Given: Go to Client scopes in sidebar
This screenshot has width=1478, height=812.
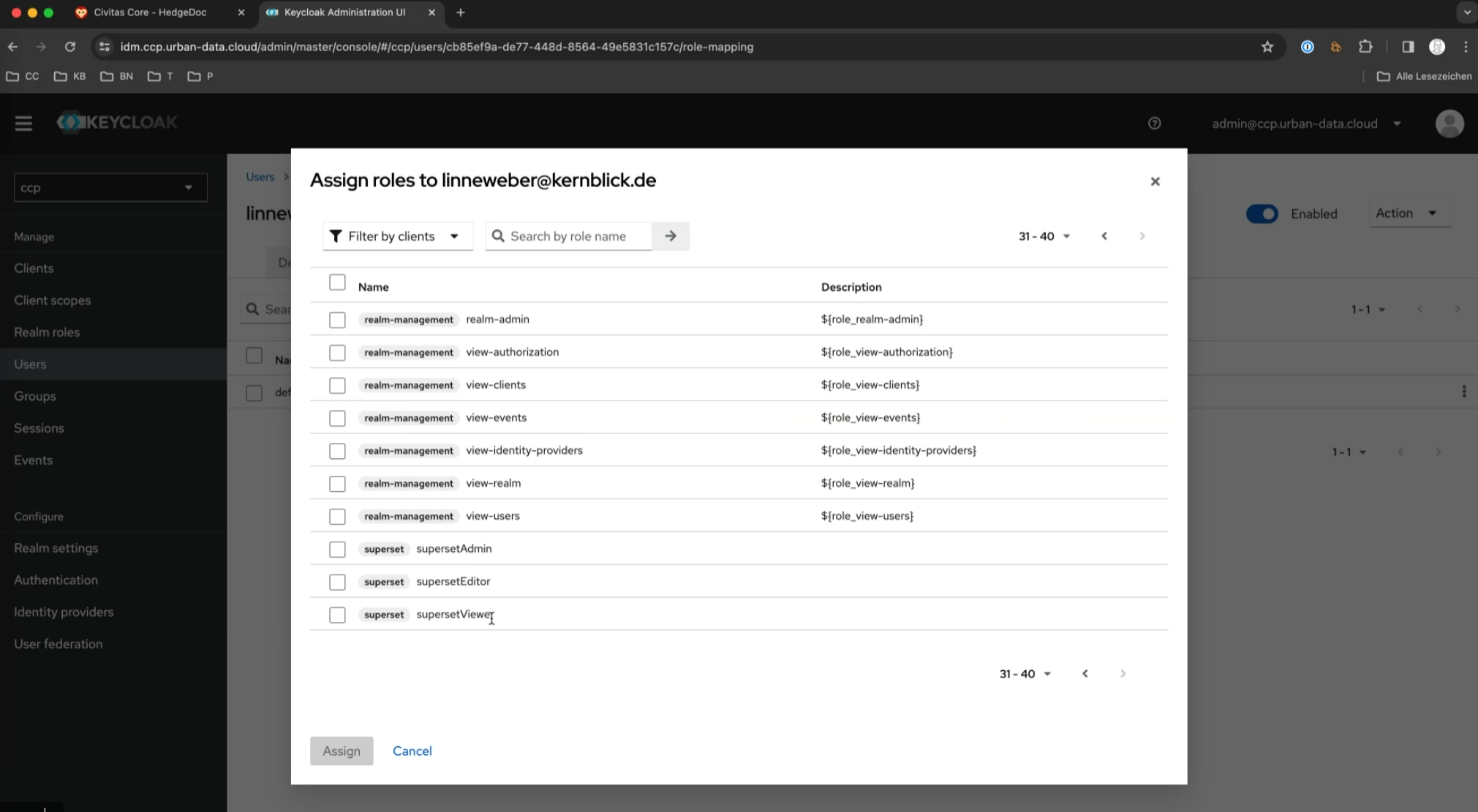Looking at the screenshot, I should 53,300.
